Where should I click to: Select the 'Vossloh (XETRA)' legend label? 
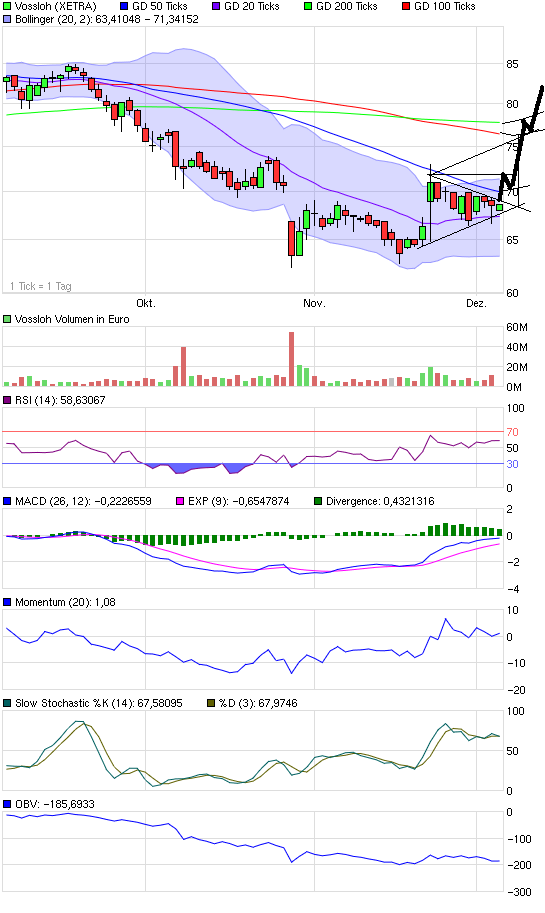coord(55,6)
